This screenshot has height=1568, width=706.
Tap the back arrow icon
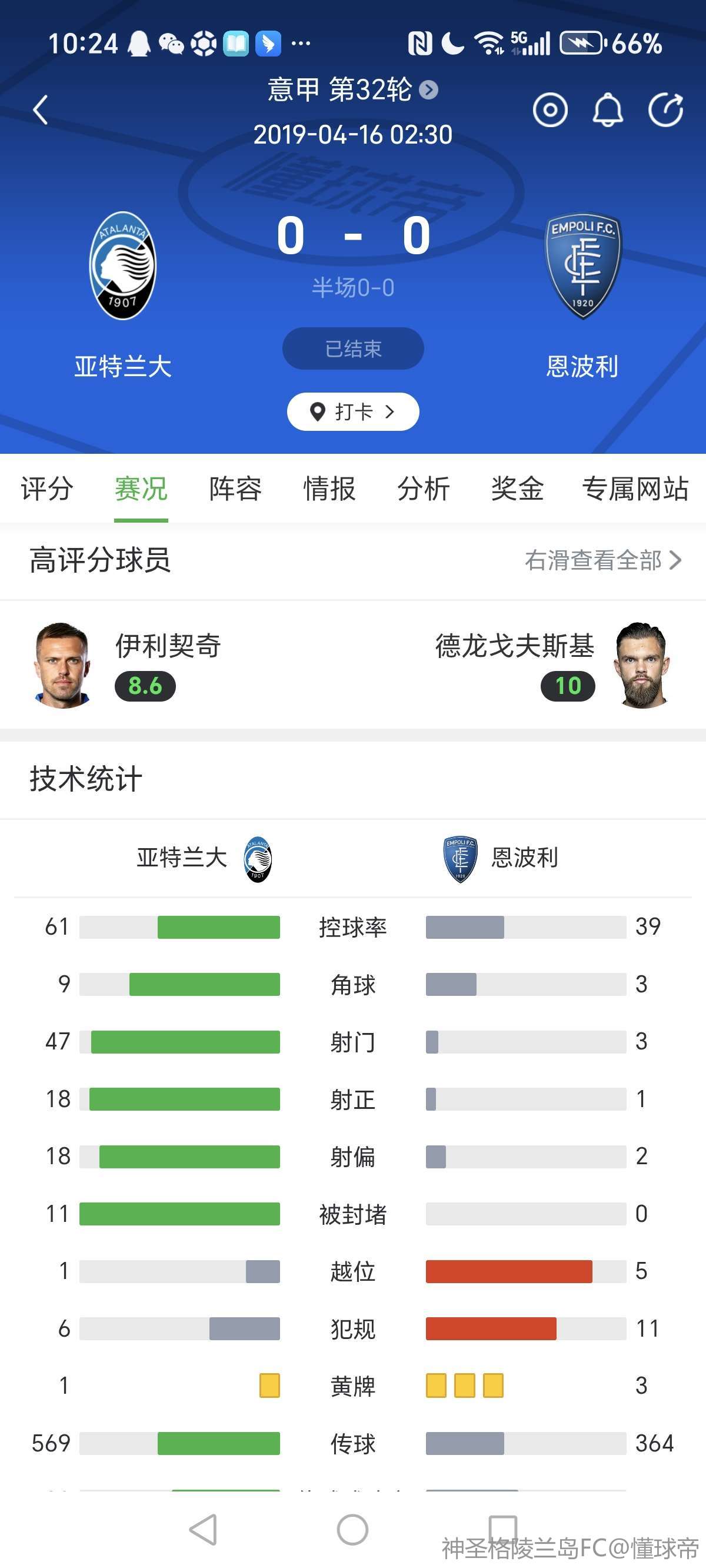click(41, 110)
